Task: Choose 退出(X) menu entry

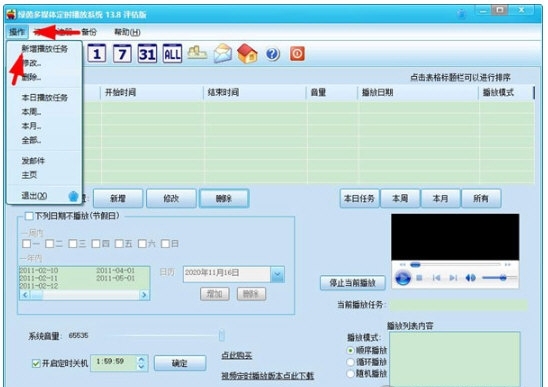Action: (x=44, y=196)
